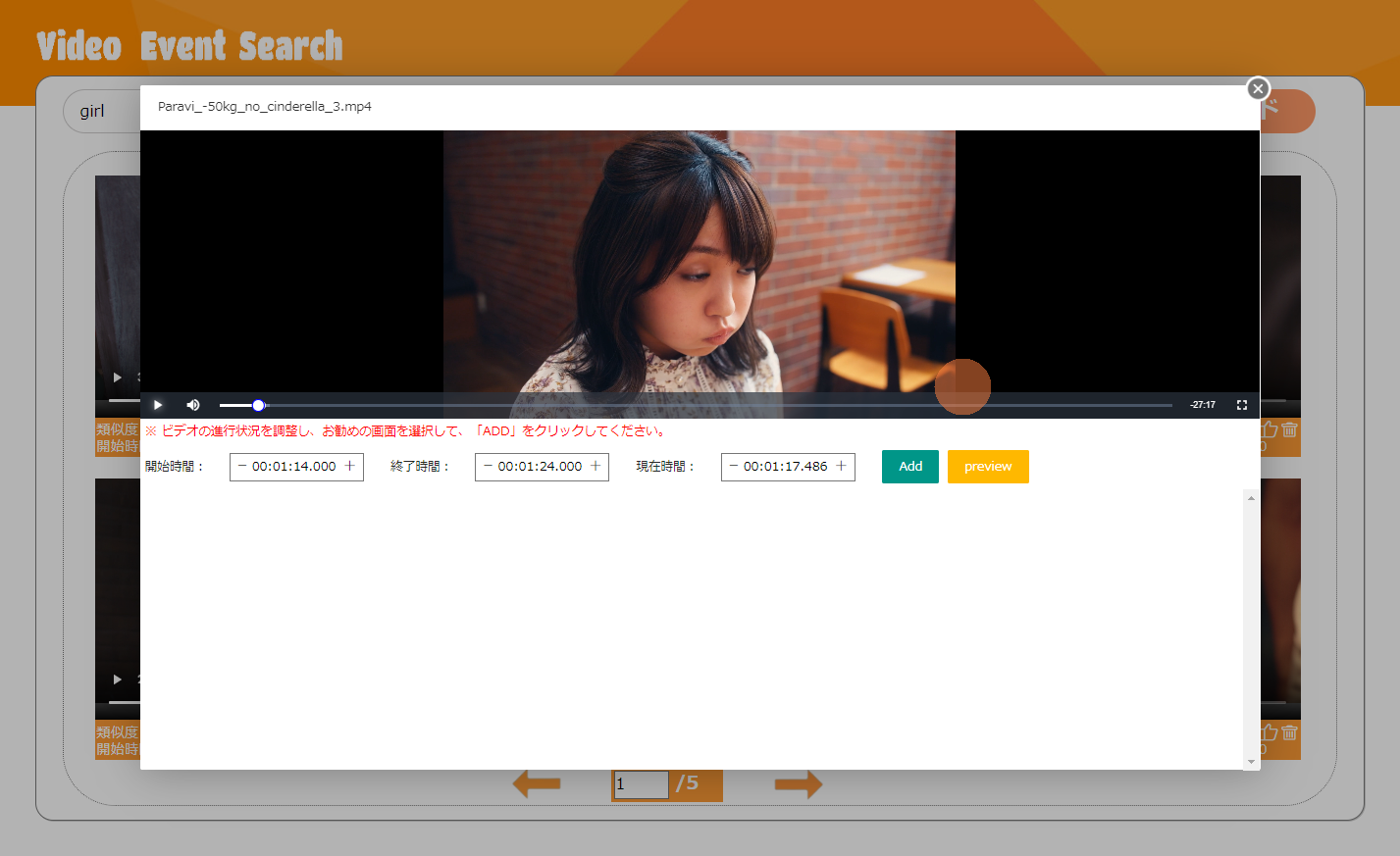Image resolution: width=1400 pixels, height=856 pixels.
Task: Click the green Add button
Action: 910,467
